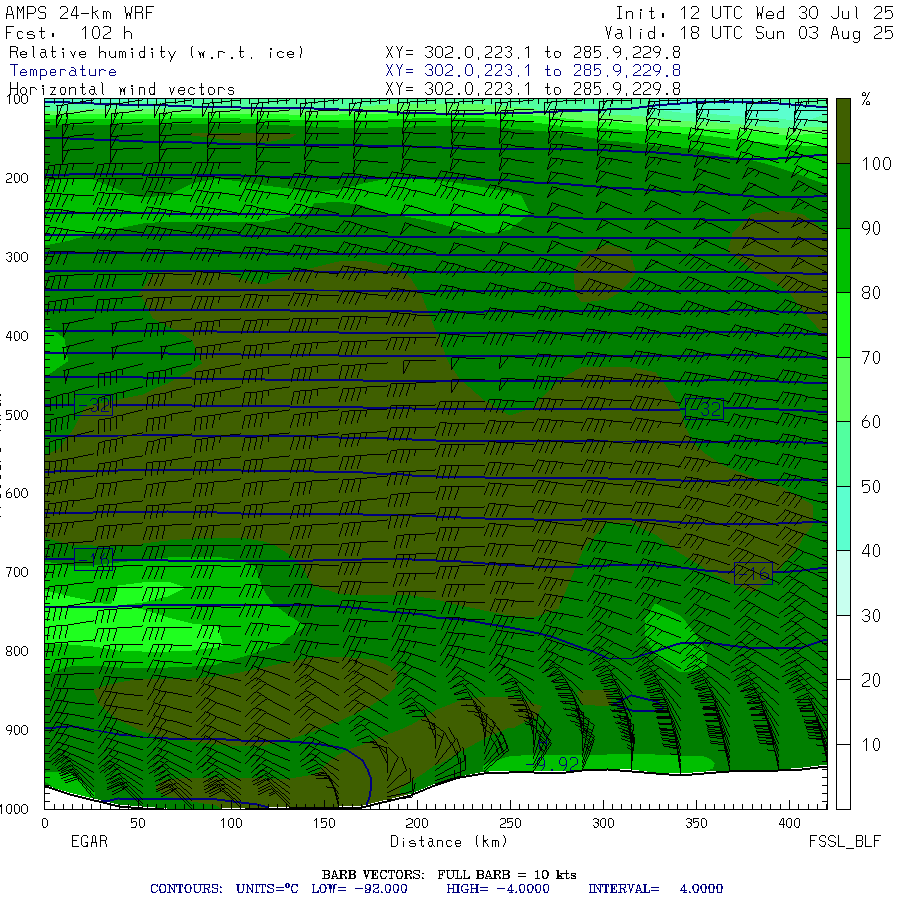Click the 0 distance axis label
The width and height of the screenshot is (900, 900).
coord(45,823)
